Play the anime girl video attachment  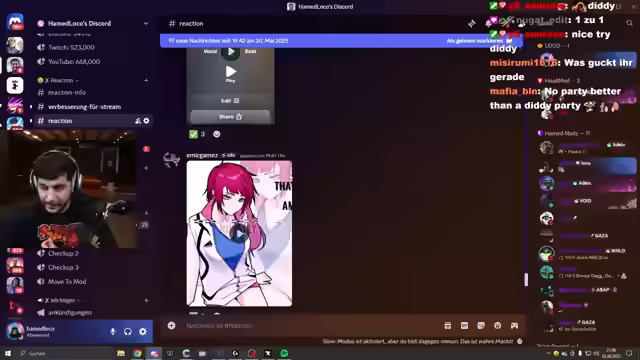[x=239, y=233]
